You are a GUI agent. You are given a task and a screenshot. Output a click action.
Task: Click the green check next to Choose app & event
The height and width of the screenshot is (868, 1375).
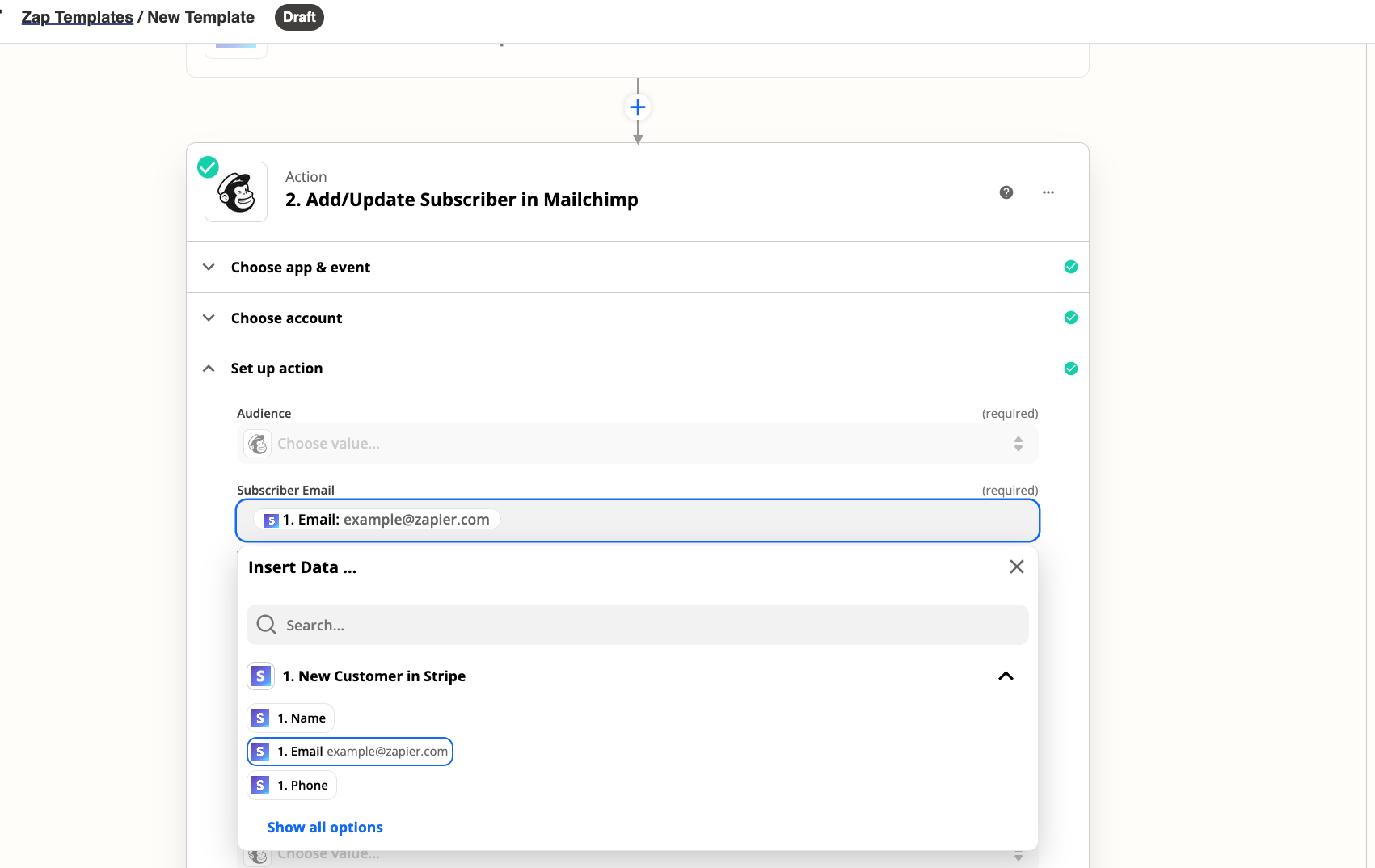click(1071, 267)
